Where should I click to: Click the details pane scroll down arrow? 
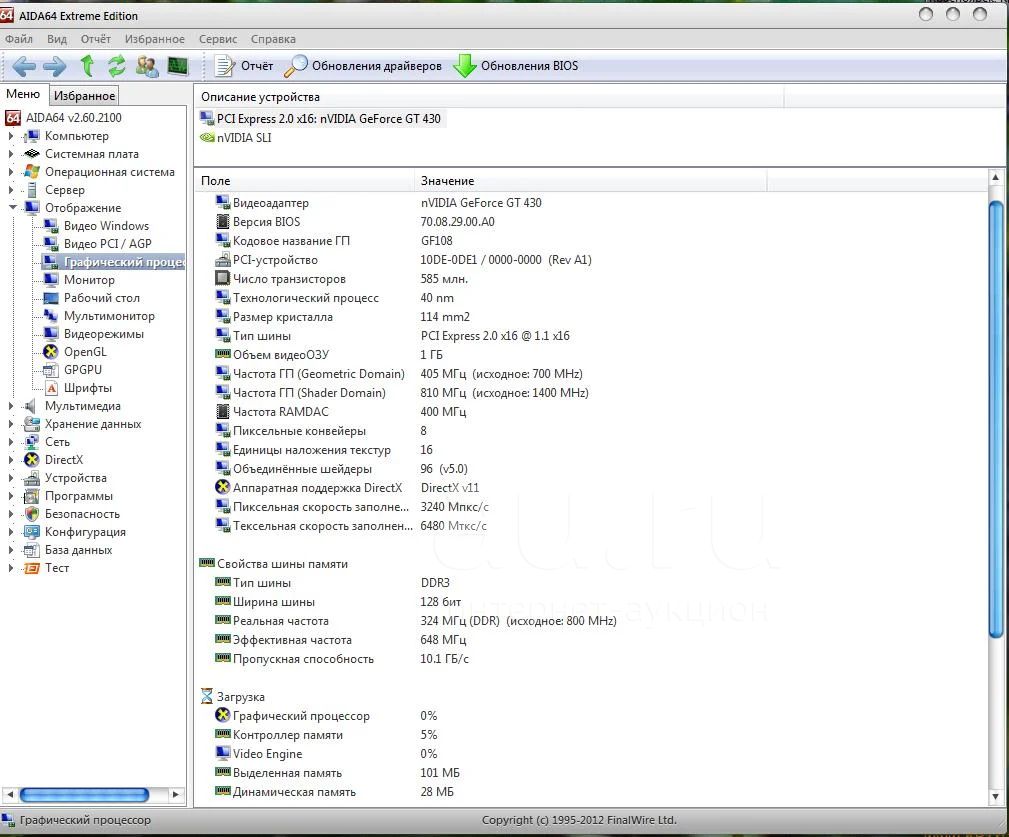coord(995,796)
